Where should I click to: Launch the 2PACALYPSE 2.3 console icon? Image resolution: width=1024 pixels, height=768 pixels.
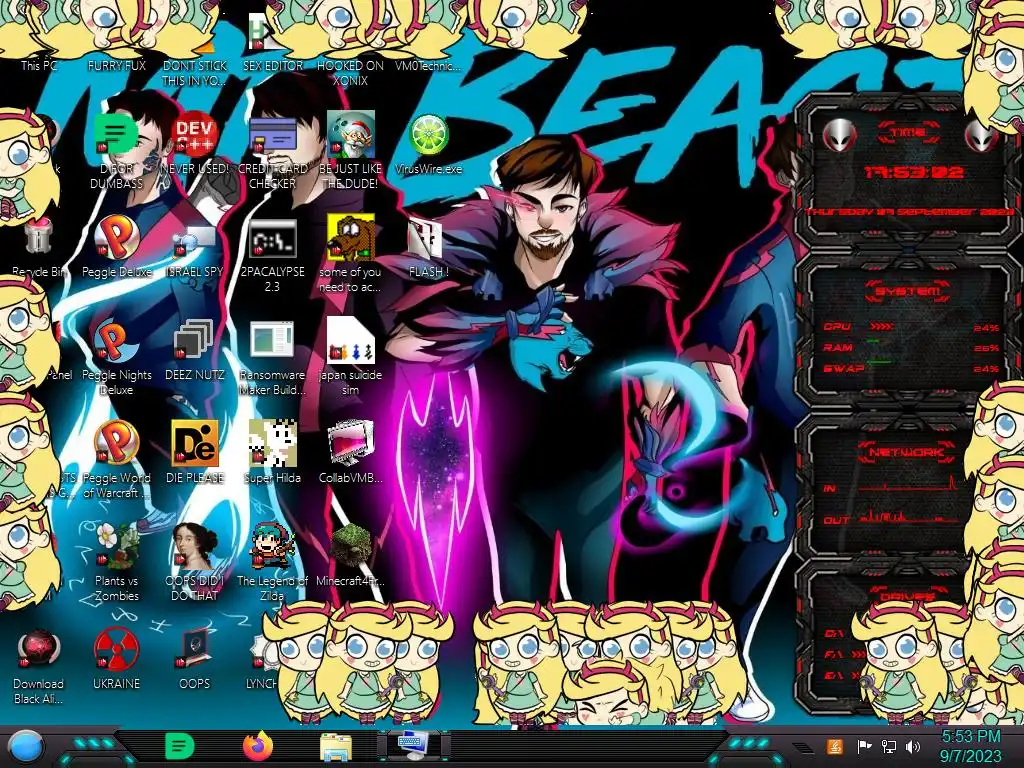click(272, 239)
